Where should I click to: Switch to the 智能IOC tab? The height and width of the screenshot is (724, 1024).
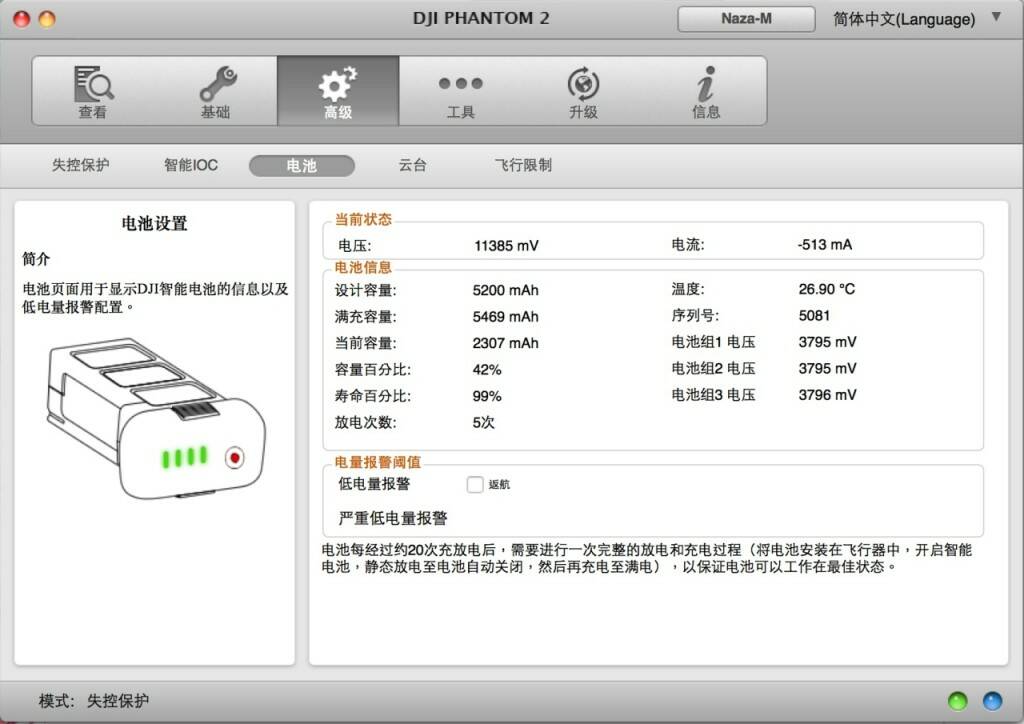pyautogui.click(x=191, y=165)
